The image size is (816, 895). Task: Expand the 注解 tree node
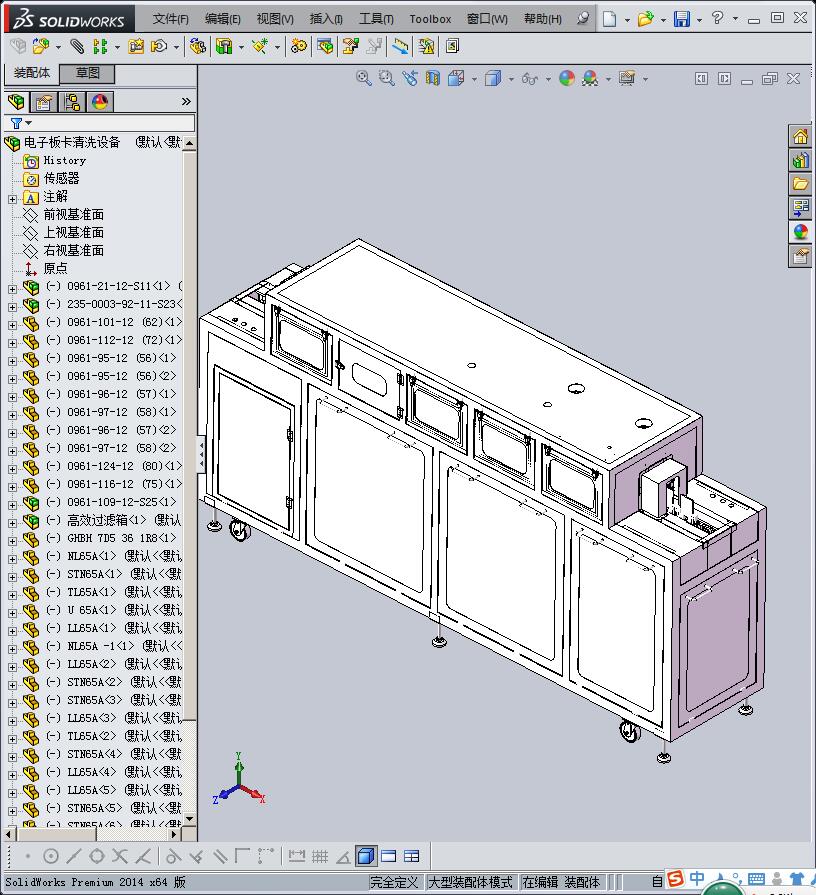click(13, 199)
